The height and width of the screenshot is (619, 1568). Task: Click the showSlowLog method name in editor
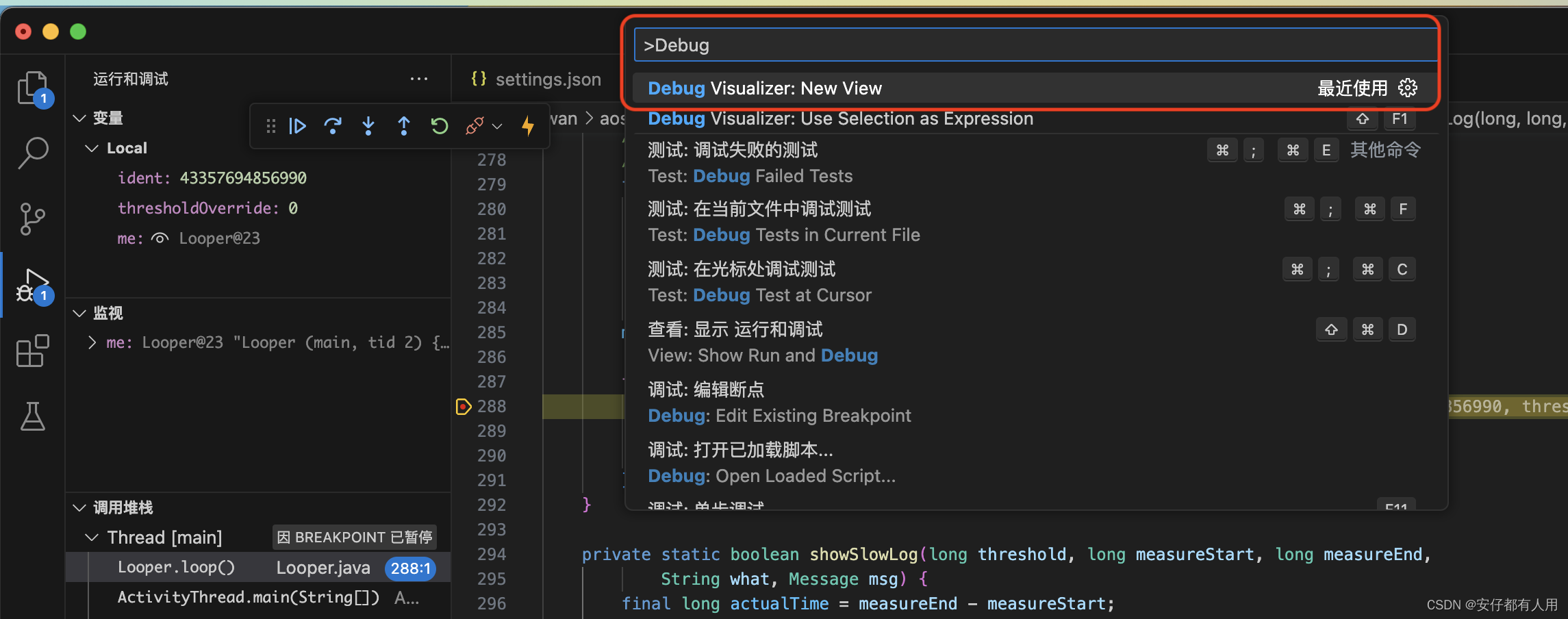tap(863, 555)
